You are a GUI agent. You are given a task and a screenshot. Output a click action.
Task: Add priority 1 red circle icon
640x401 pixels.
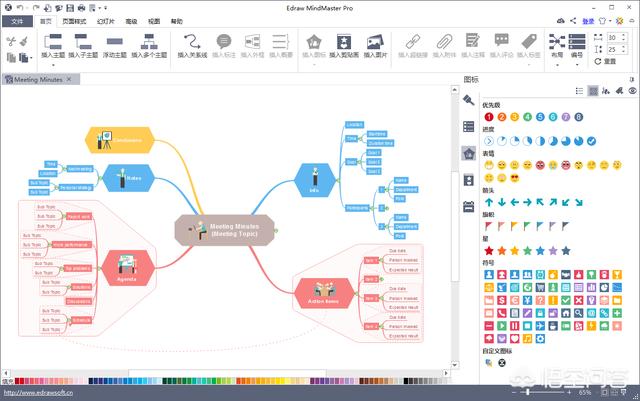coord(489,117)
